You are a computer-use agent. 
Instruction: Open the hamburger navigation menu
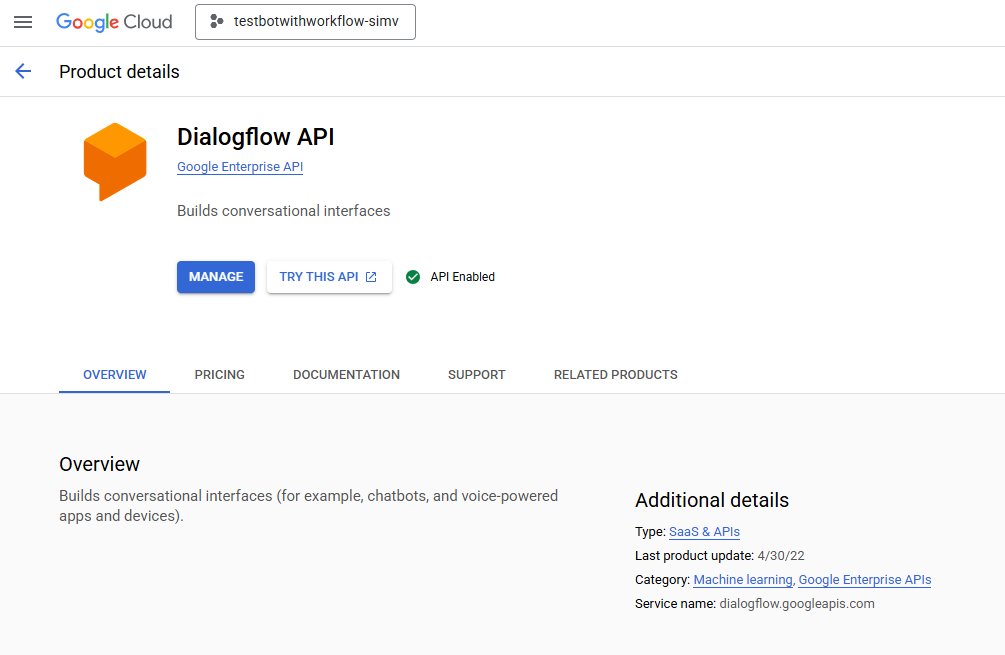click(x=23, y=22)
